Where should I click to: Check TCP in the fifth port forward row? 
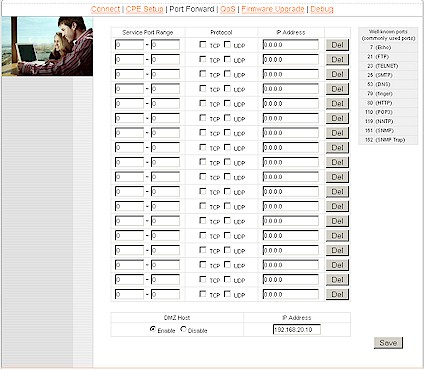(203, 103)
